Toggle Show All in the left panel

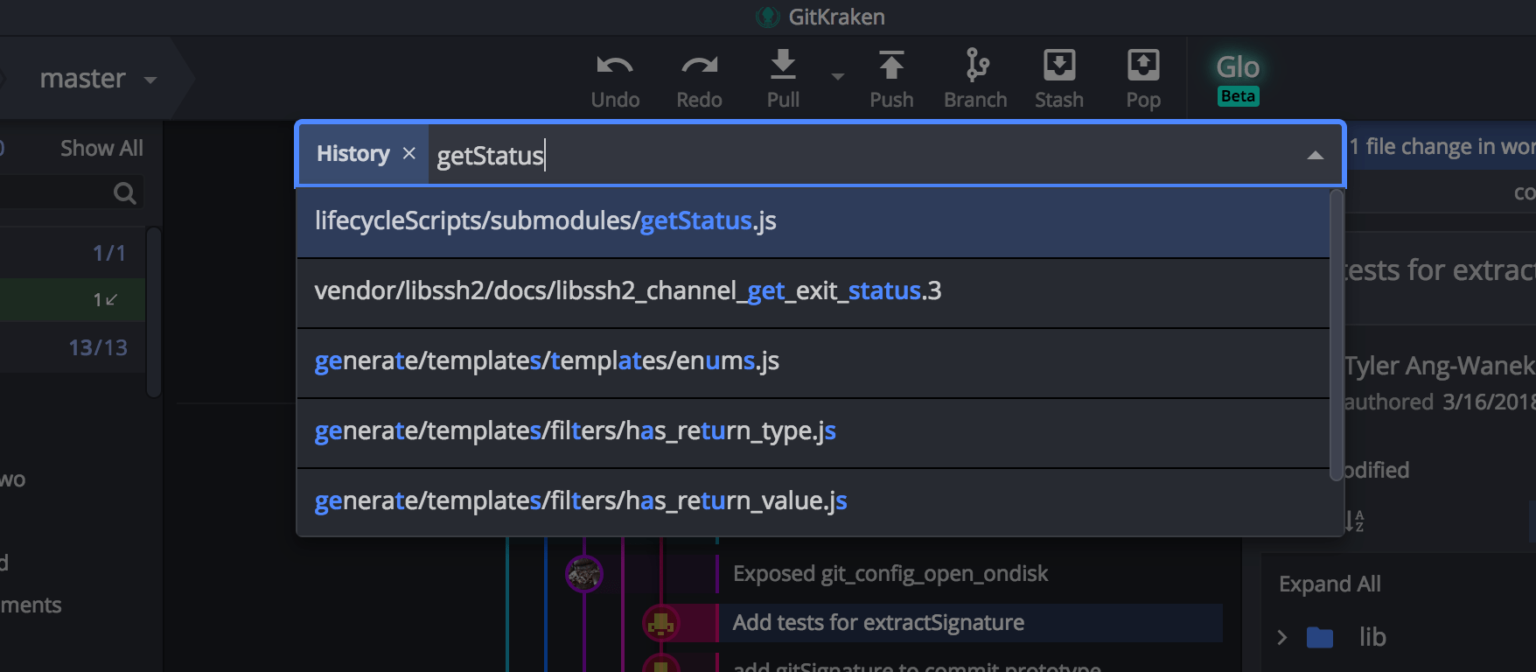(x=100, y=147)
